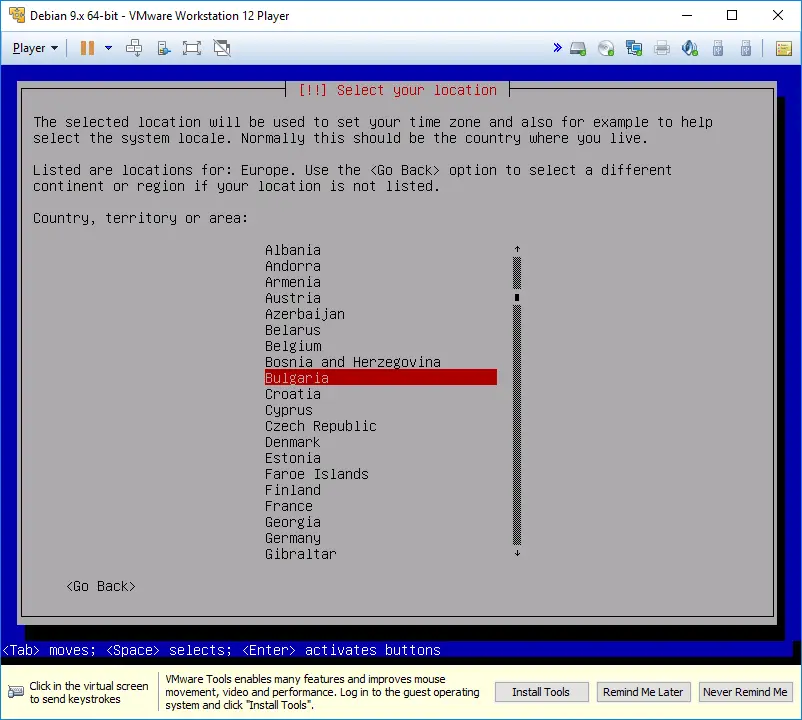Enter full screen mode via toolbar icon

pos(192,48)
